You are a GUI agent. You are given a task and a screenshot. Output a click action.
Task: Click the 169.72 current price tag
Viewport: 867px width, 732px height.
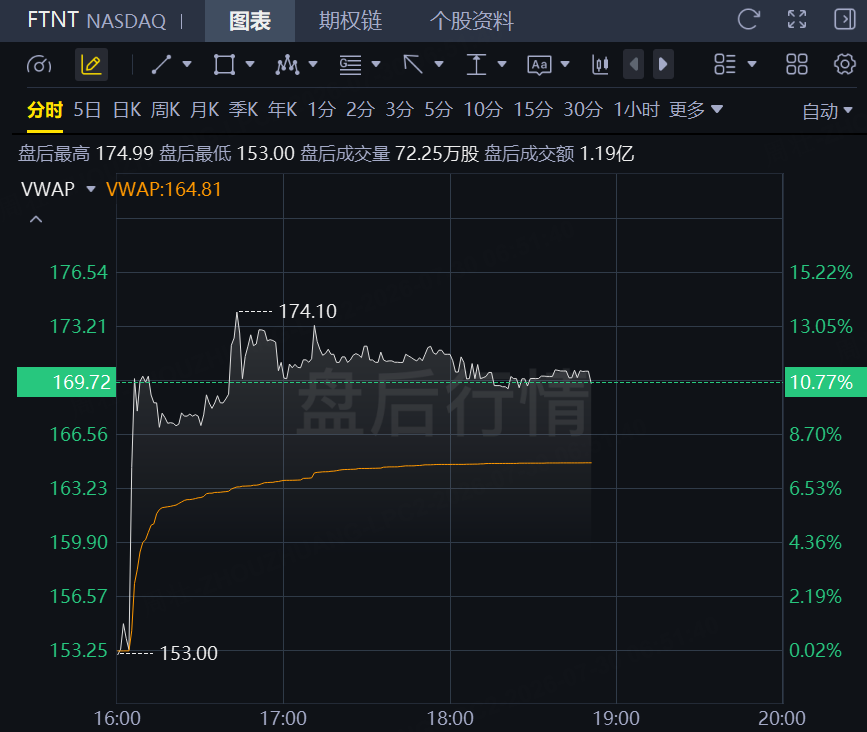click(66, 382)
